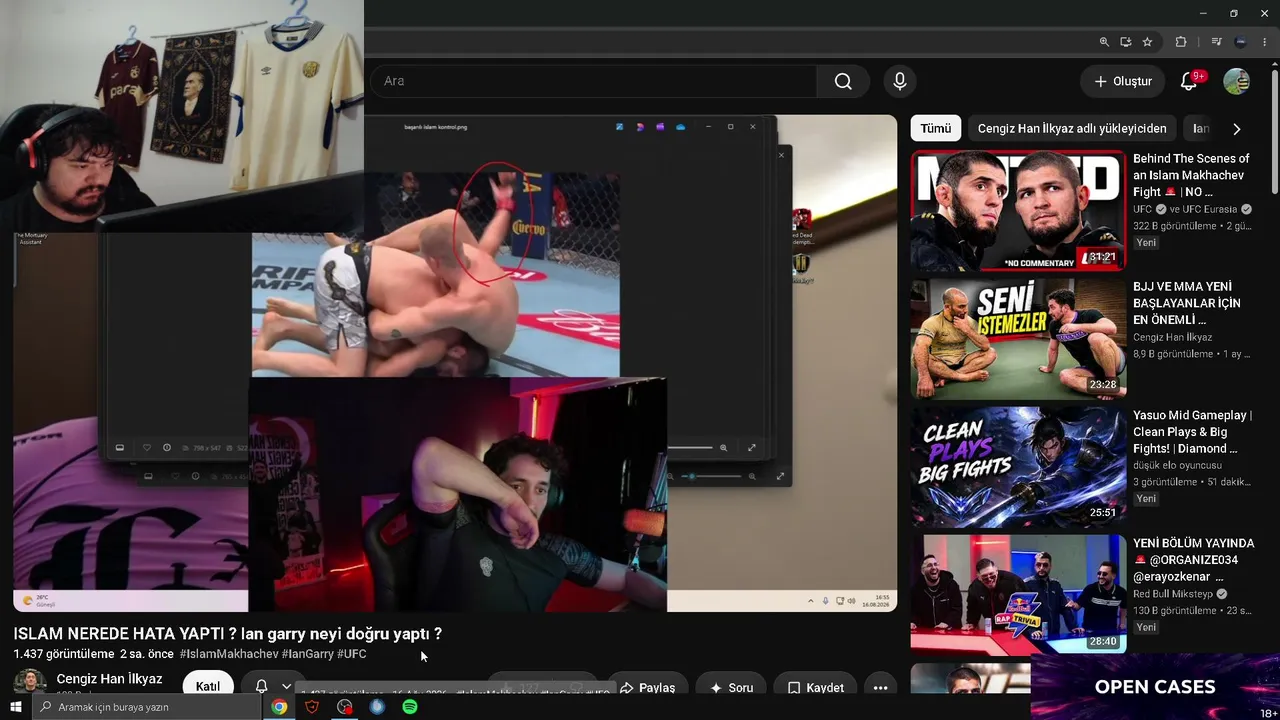
Task: Open the Cengiz Han İlkyaz channel name link
Action: (109, 679)
